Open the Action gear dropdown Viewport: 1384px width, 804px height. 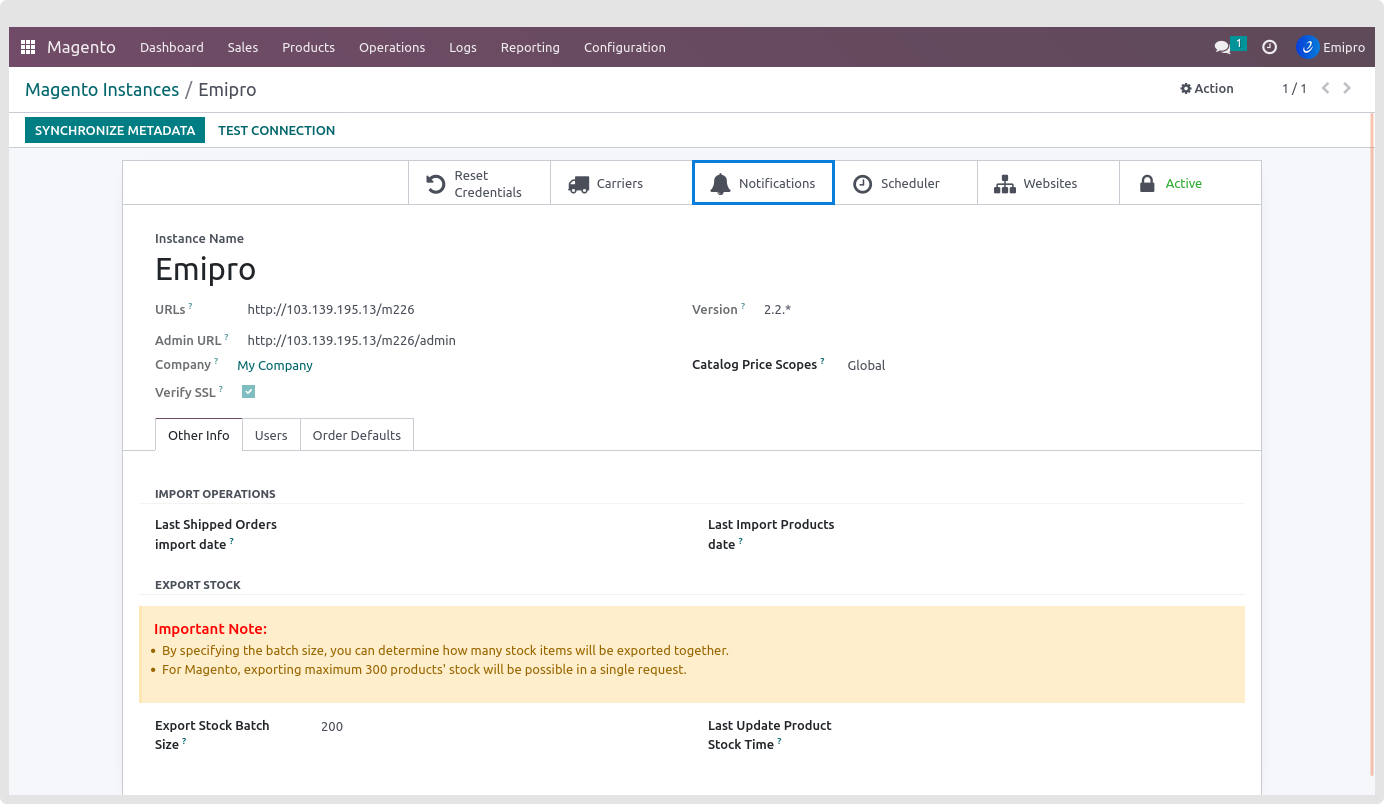(x=1207, y=89)
